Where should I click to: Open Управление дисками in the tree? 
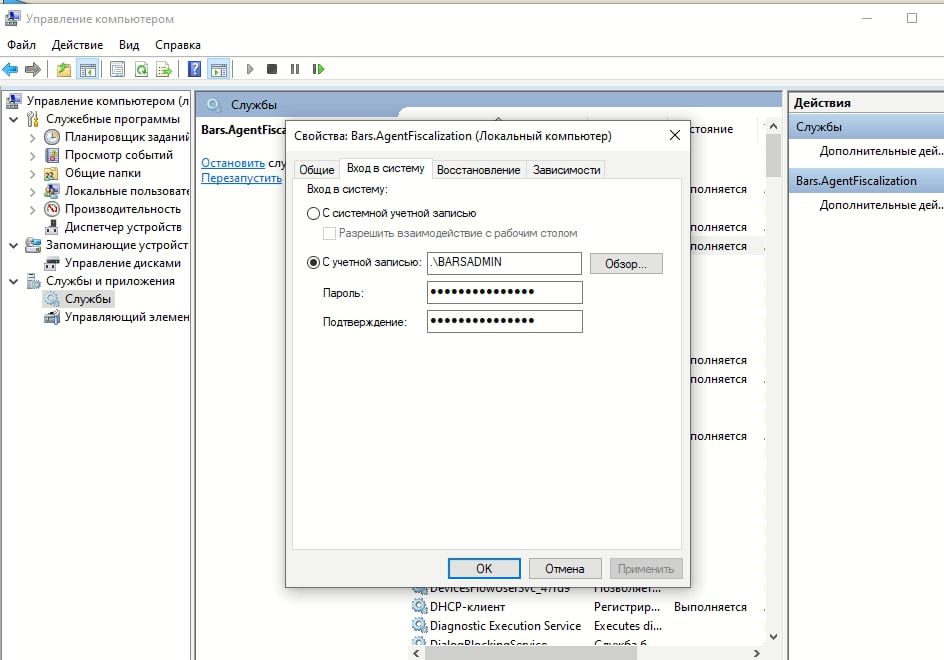coord(123,263)
